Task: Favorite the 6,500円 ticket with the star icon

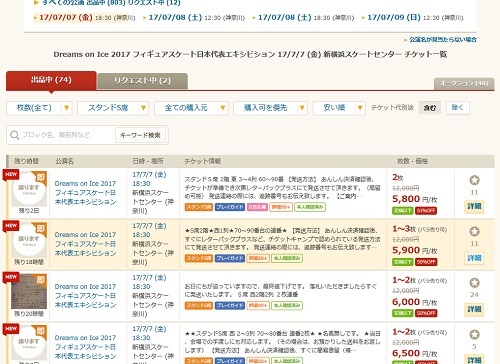Action: click(x=474, y=334)
